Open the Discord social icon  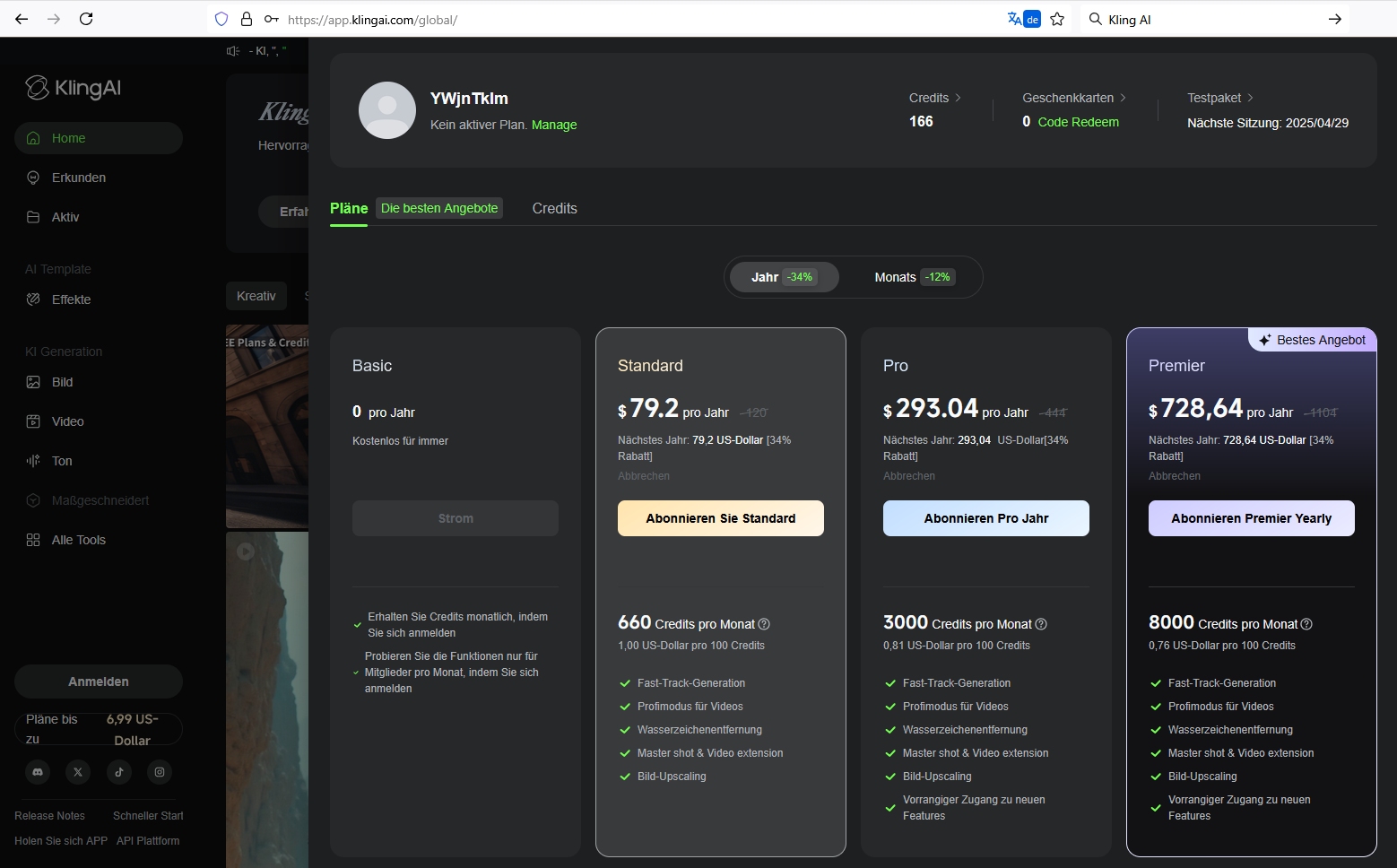(x=38, y=772)
